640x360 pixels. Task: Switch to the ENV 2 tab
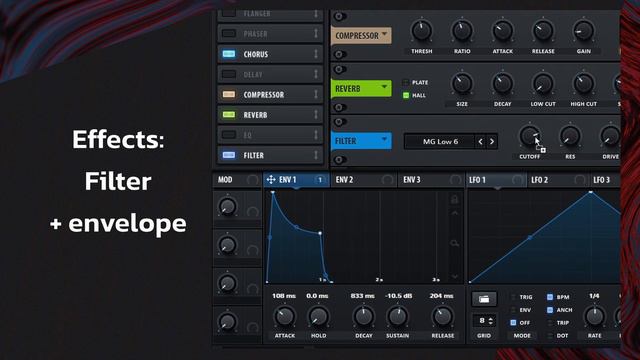pyautogui.click(x=364, y=180)
